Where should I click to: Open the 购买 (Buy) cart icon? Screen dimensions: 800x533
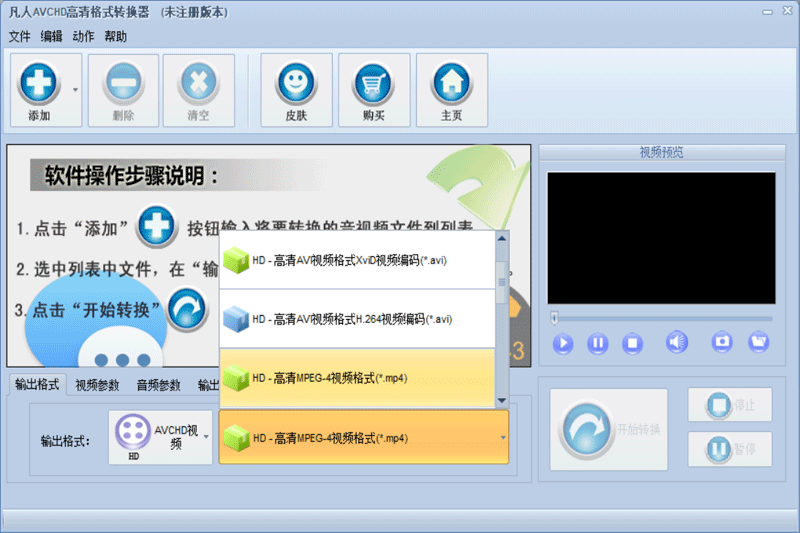tap(373, 82)
